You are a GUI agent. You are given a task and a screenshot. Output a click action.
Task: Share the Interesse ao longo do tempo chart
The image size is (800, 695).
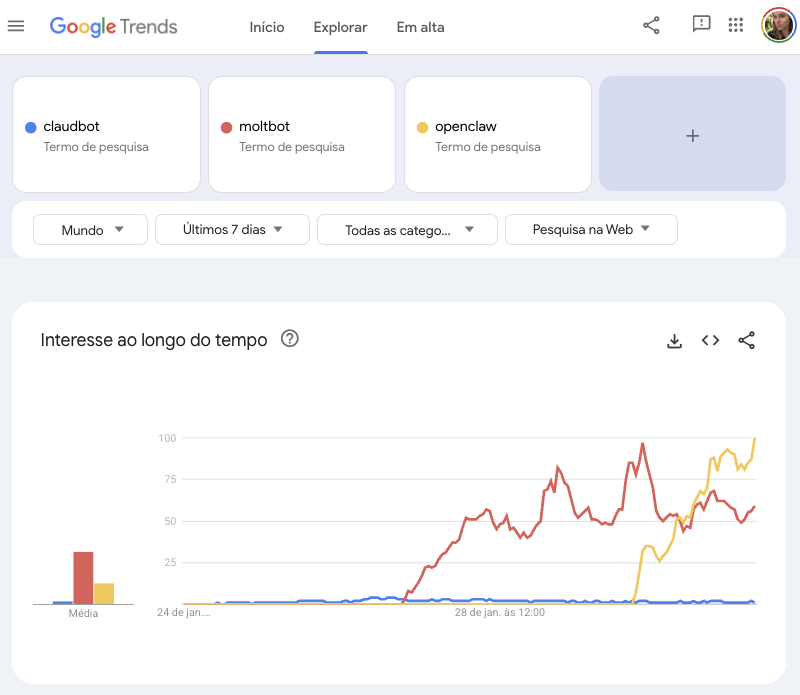746,341
